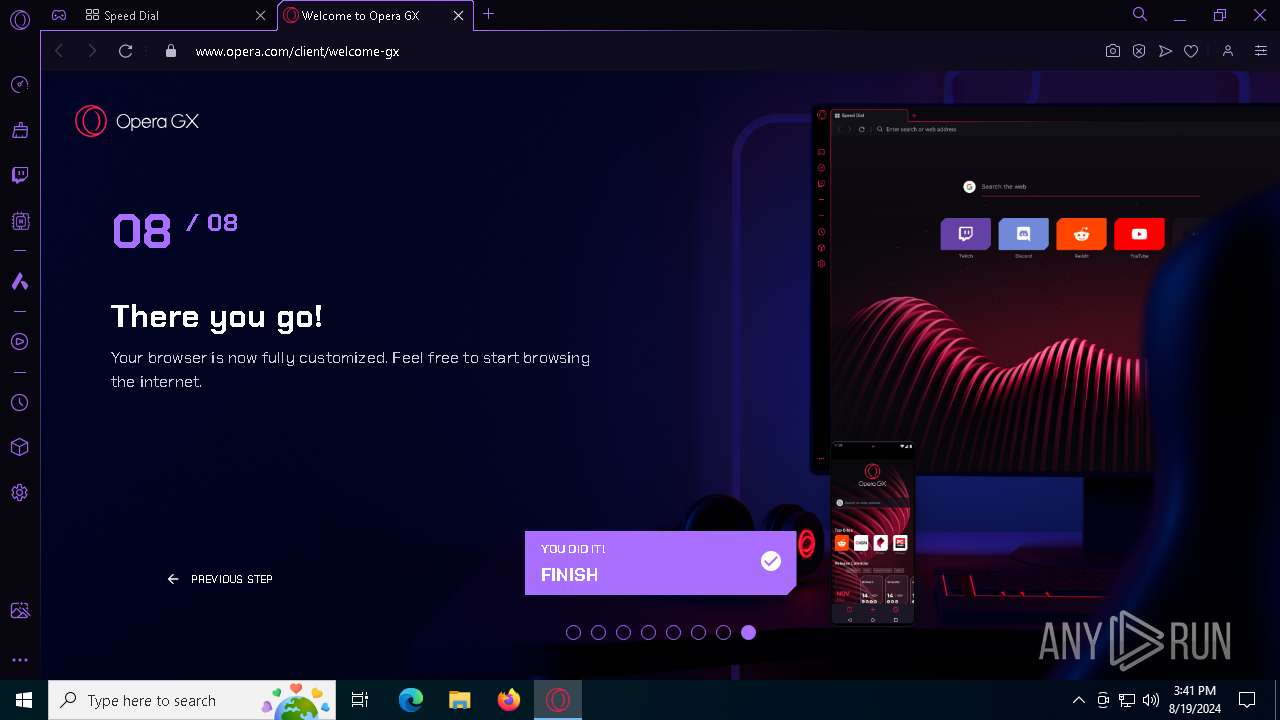Screen dimensions: 1280x720
Task: Select the fifth step pagination dot
Action: 673,632
